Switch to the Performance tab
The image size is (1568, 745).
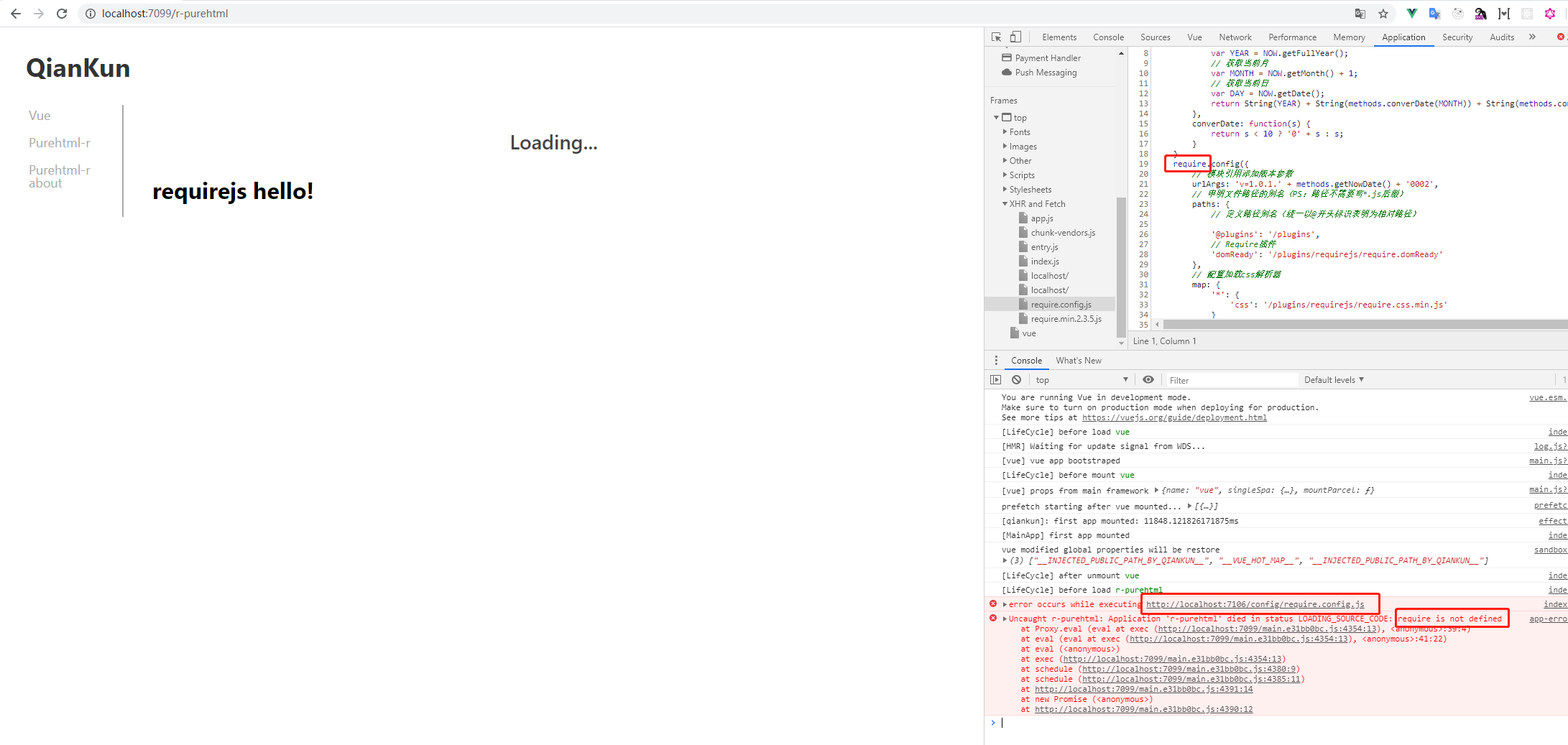(1292, 37)
